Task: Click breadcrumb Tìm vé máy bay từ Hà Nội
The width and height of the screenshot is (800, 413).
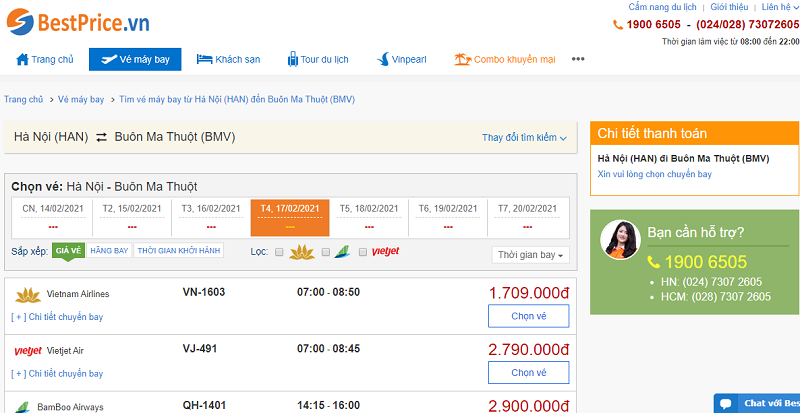Action: pyautogui.click(x=237, y=100)
